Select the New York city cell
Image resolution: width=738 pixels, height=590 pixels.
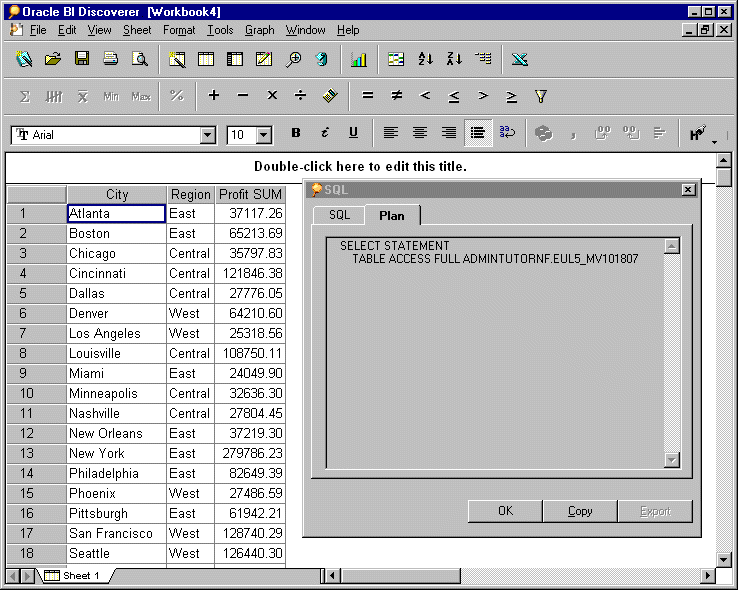pyautogui.click(x=117, y=453)
